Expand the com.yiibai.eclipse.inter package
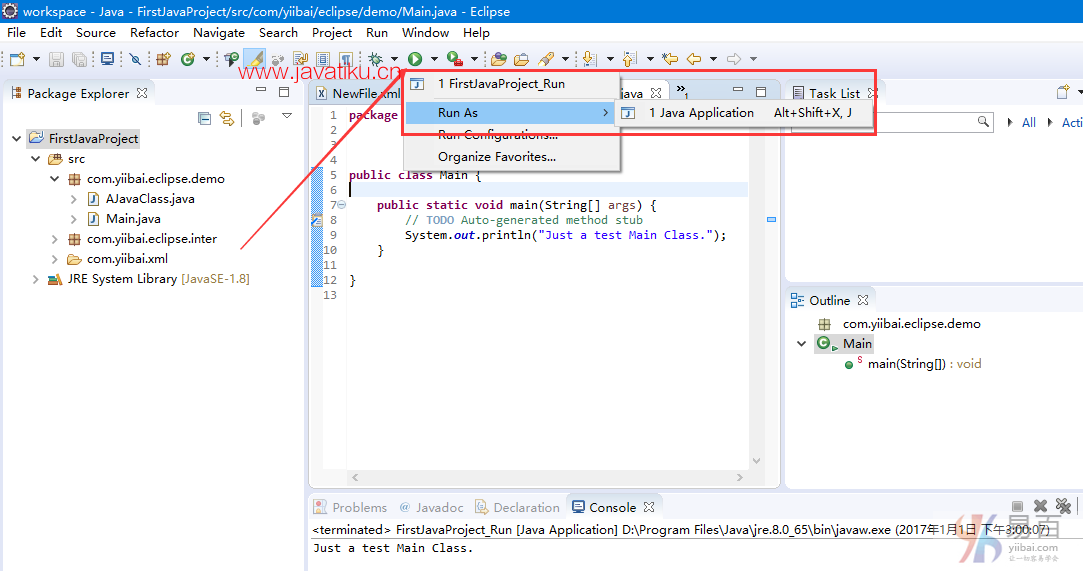 click(x=55, y=239)
